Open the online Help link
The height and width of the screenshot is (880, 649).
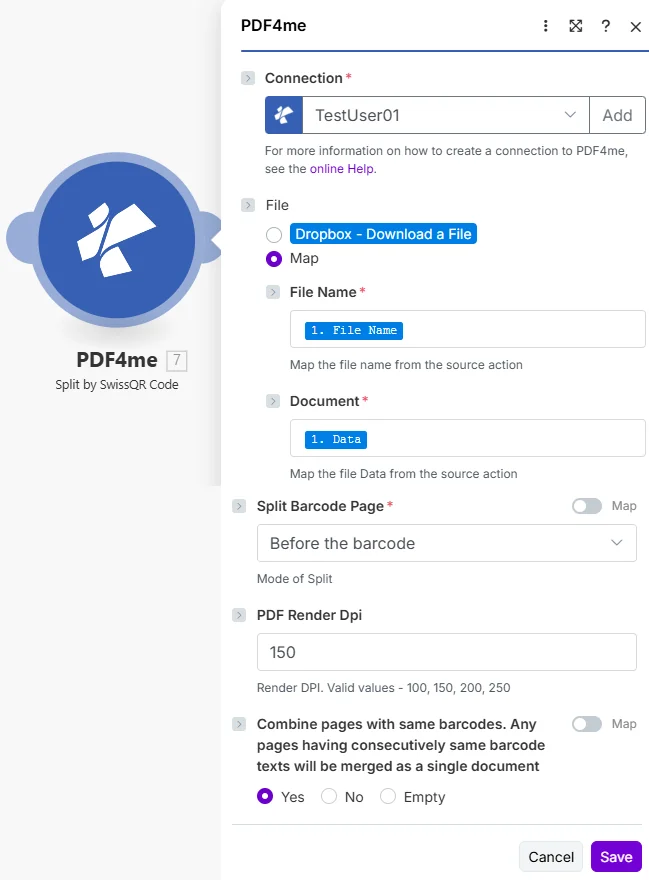click(x=342, y=168)
